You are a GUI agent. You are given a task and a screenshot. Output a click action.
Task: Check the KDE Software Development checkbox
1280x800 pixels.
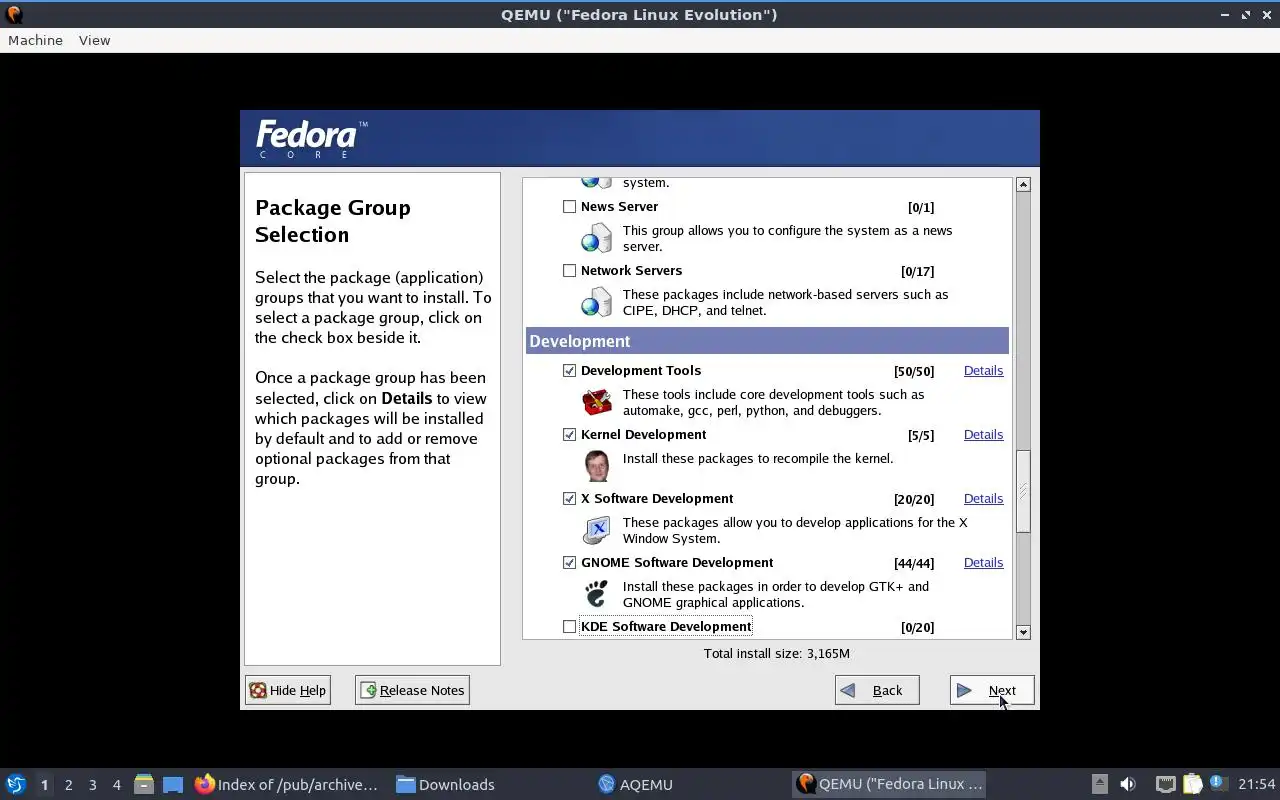569,626
